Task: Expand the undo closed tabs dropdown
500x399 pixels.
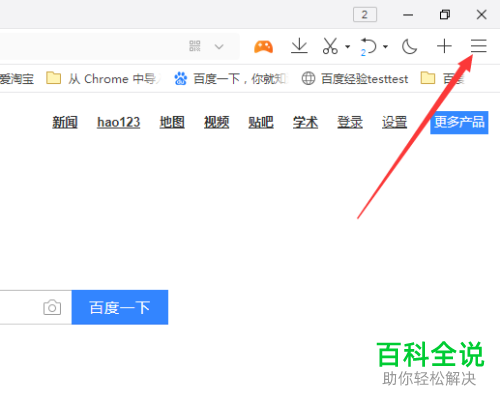Action: (385, 47)
